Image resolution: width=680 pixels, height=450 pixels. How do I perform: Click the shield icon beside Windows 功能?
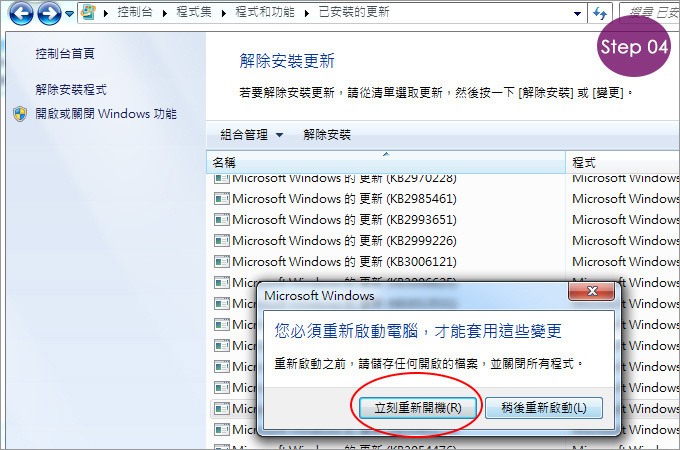tap(20, 114)
